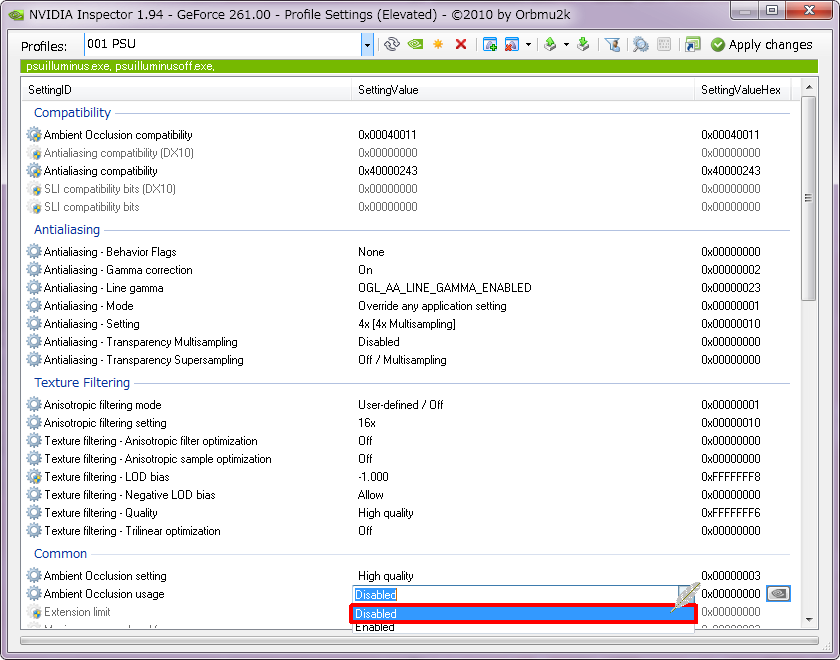Click the add application to profile icon
Image resolution: width=840 pixels, height=660 pixels.
click(x=490, y=44)
